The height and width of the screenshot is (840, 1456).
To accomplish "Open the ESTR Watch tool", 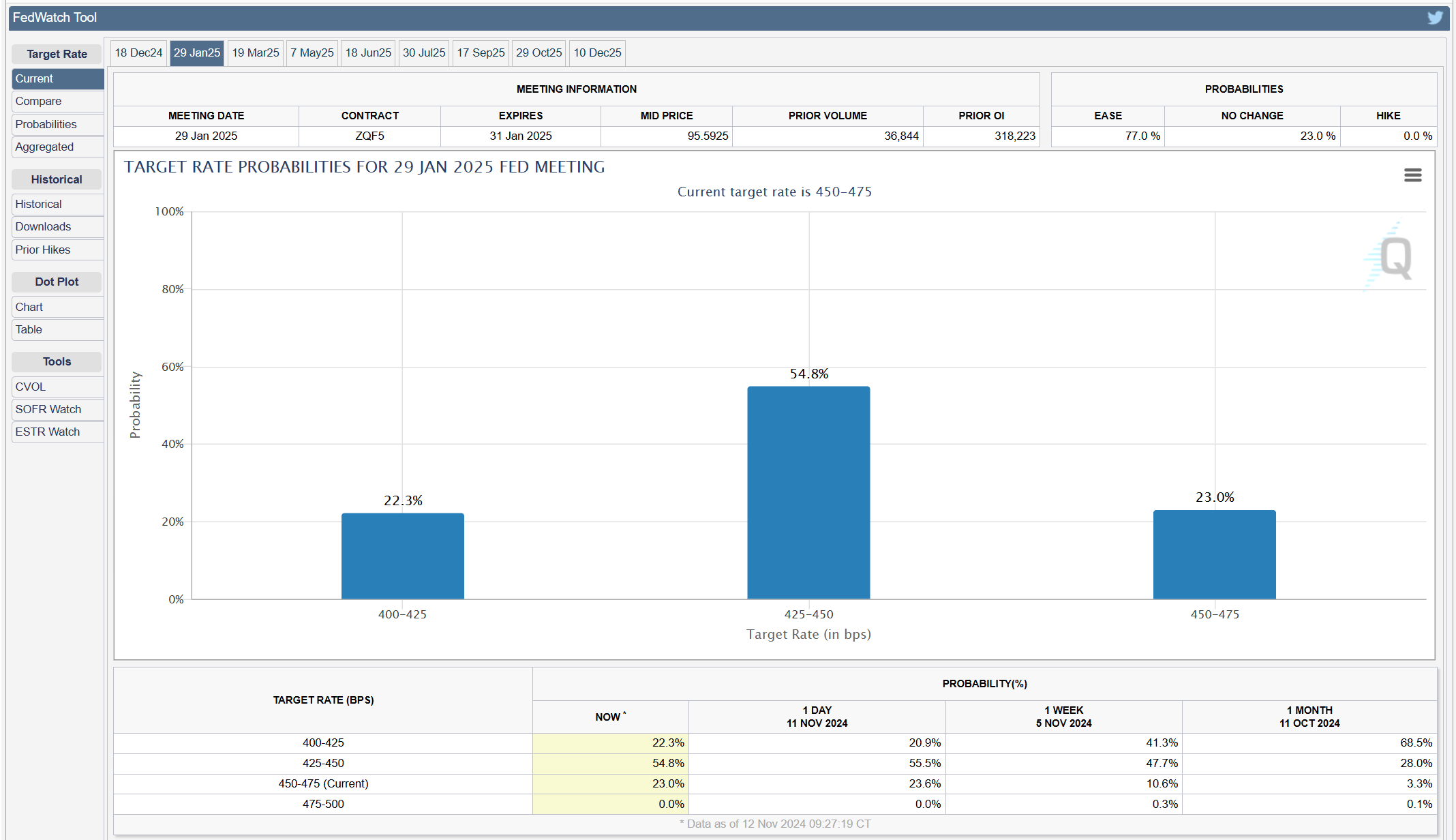I will (47, 432).
